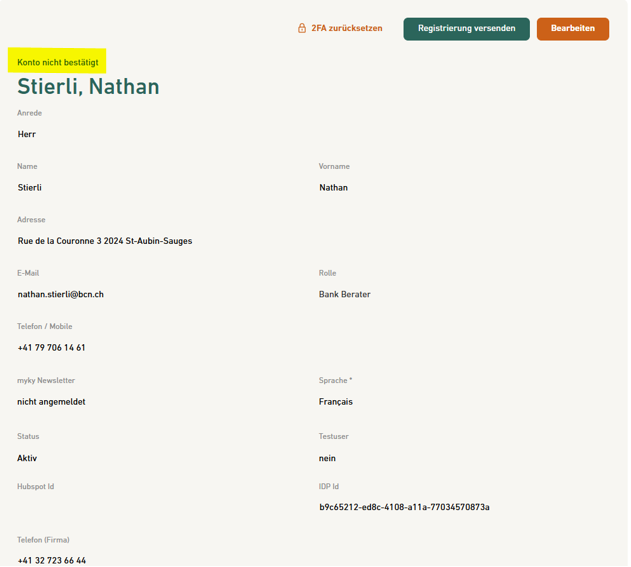Click the address Rue de la Couronne
The image size is (631, 567).
click(105, 241)
